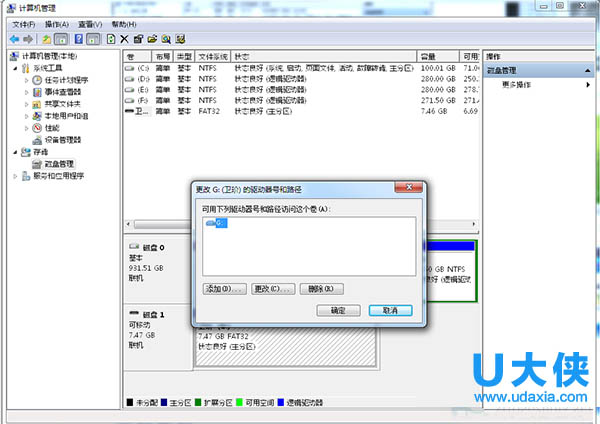
Task: Select the FAT32 卫... volume row
Action: point(301,111)
